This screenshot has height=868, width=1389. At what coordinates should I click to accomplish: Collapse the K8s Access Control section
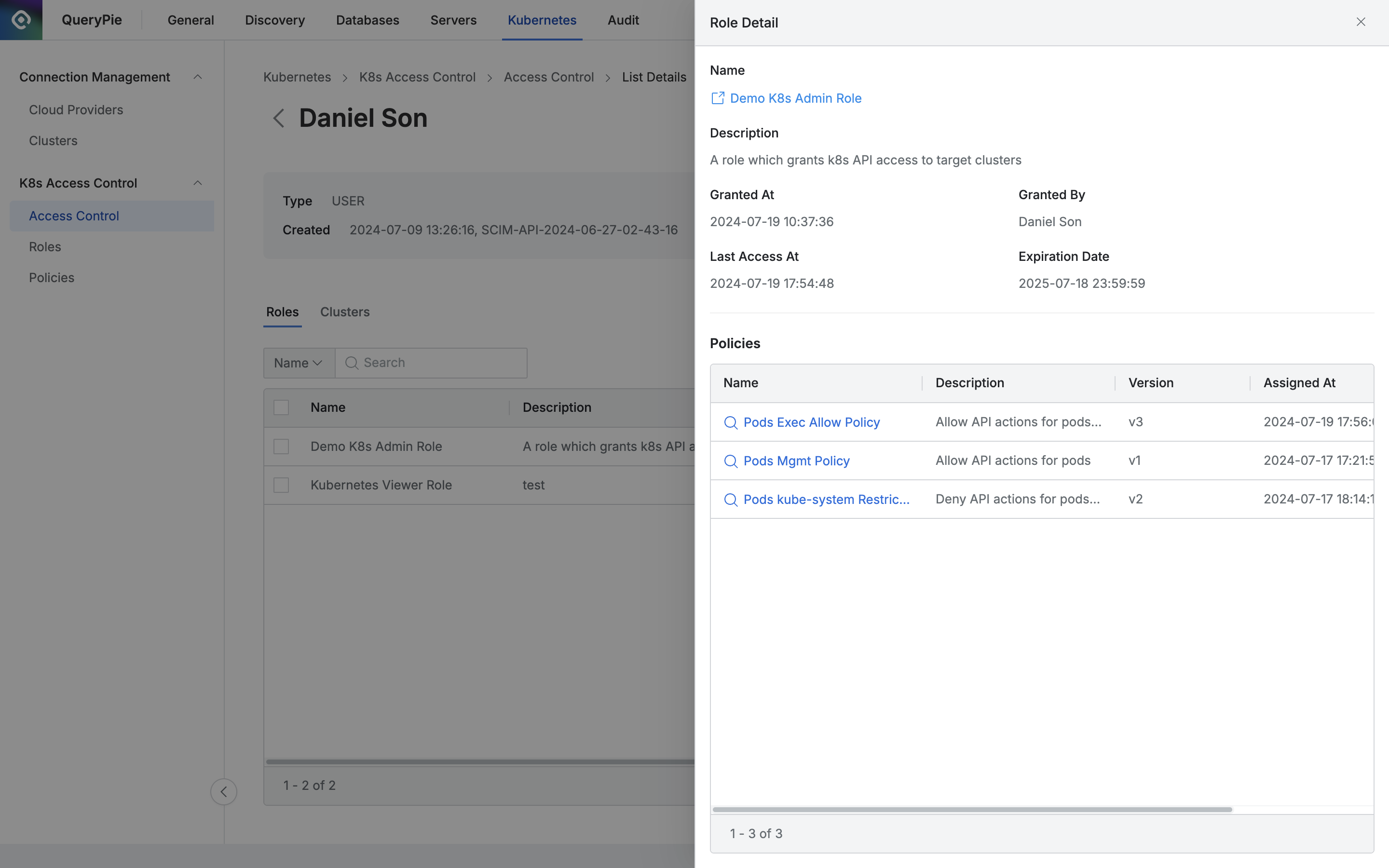(x=197, y=183)
